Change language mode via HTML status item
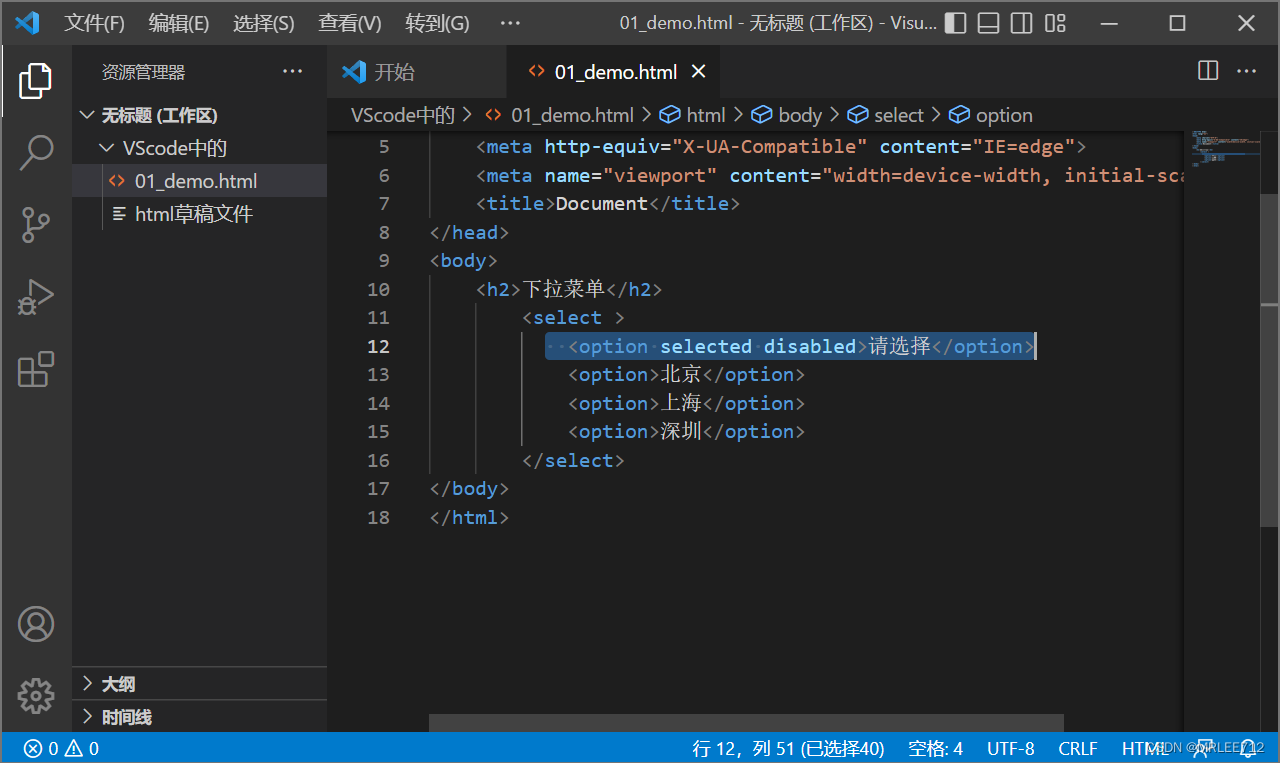Image resolution: width=1280 pixels, height=763 pixels. coord(1146,748)
